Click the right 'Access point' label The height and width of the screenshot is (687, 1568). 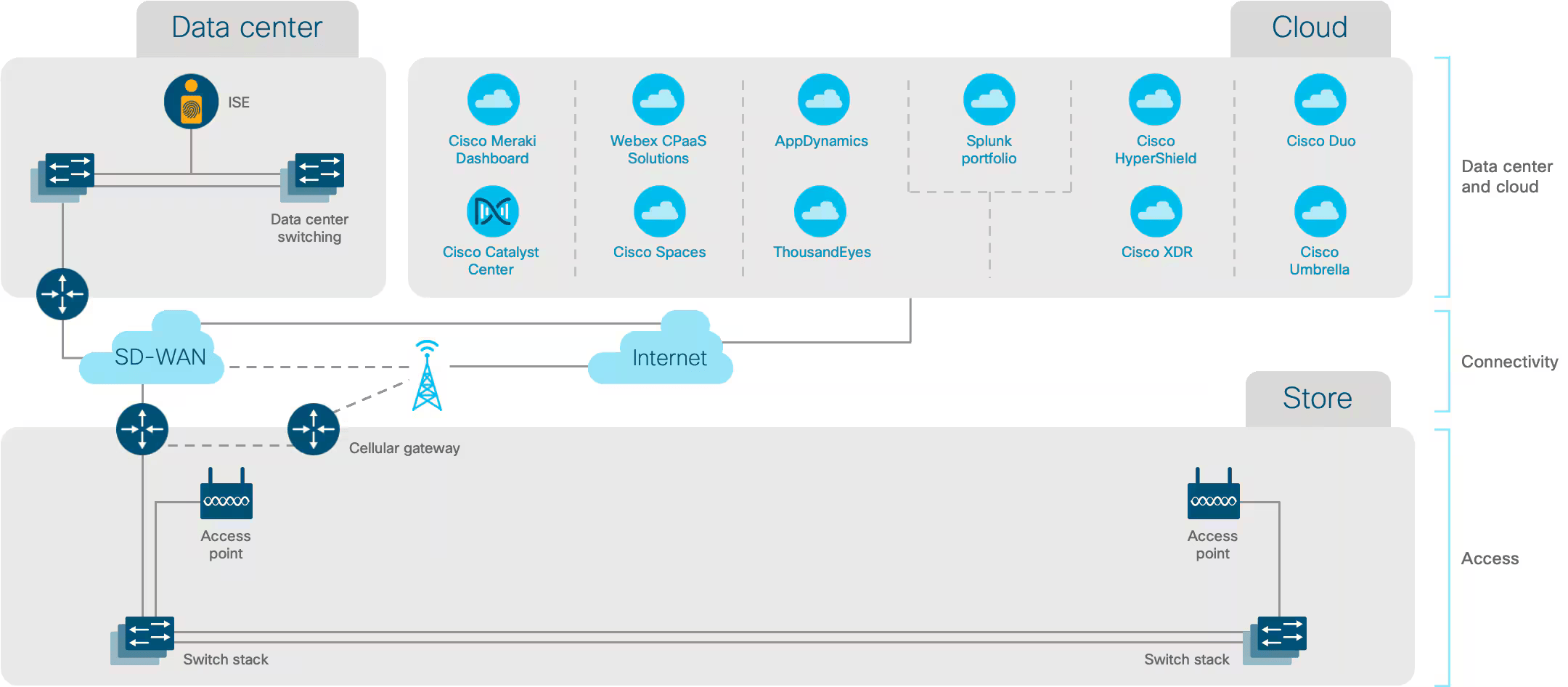pos(1212,545)
